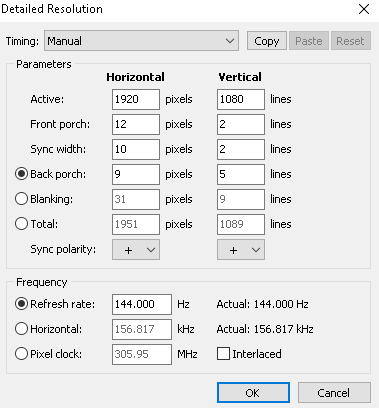Screen dimensions: 379x408
Task: Choose the Refresh rate radio option
Action: coord(21,304)
